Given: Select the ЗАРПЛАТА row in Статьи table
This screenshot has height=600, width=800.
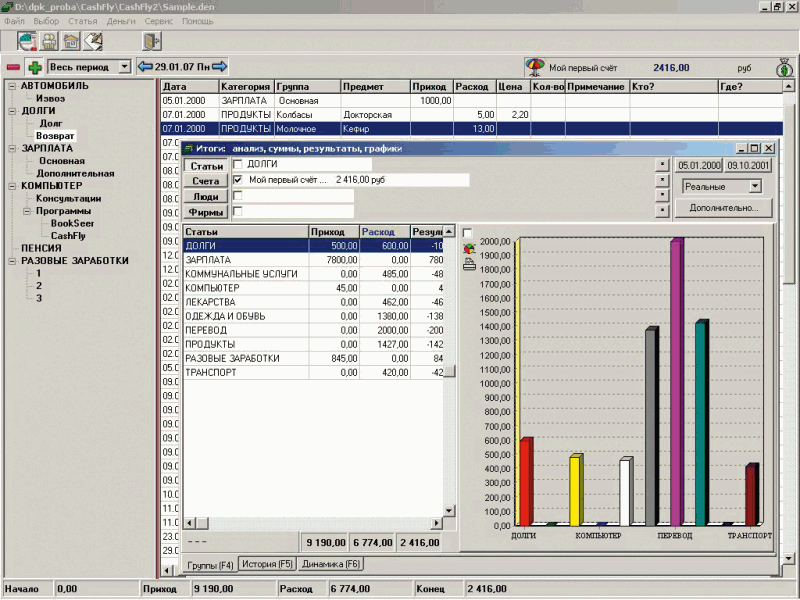Looking at the screenshot, I should (313, 260).
